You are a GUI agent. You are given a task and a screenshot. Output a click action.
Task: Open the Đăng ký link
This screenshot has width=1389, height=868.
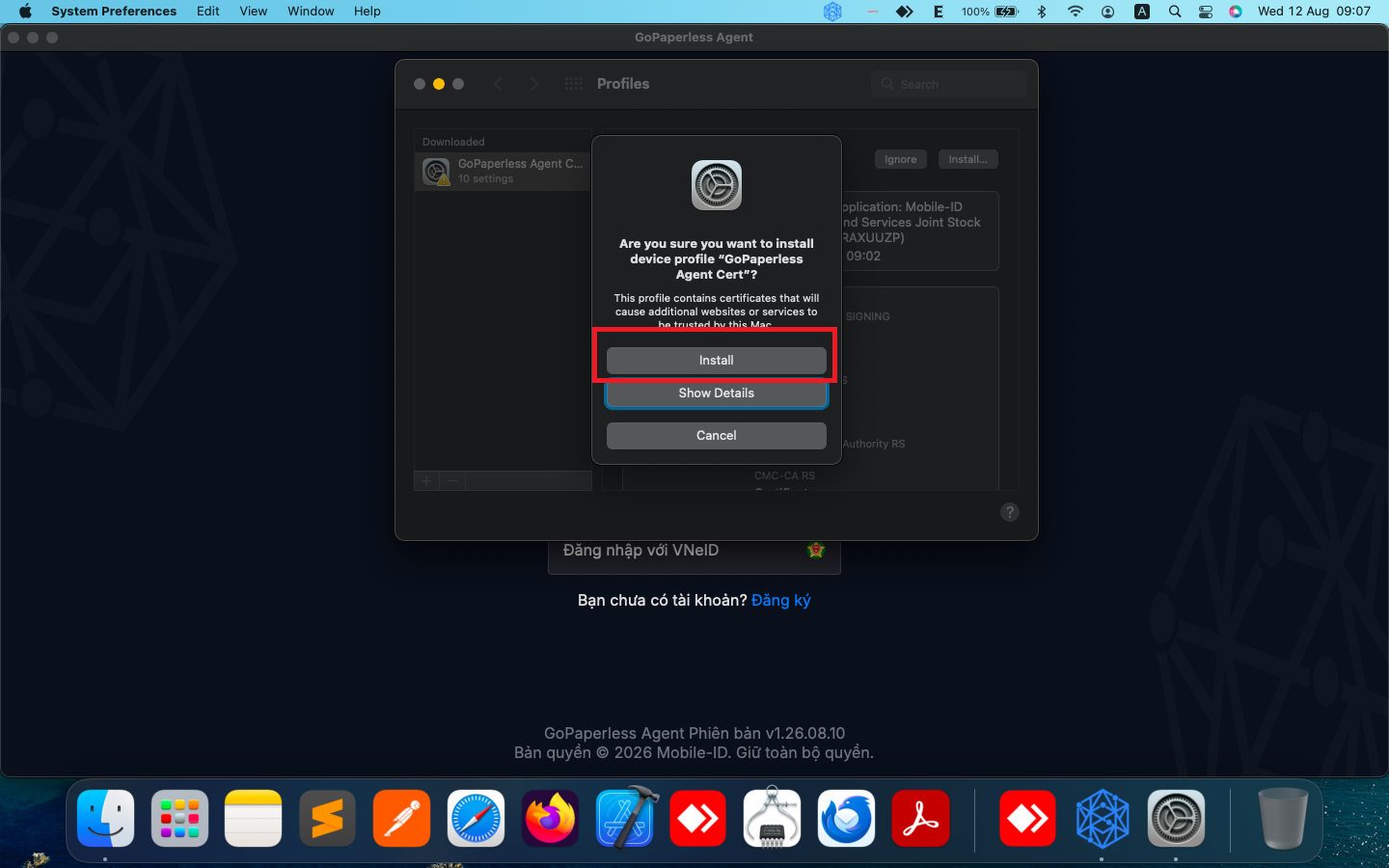(x=781, y=600)
